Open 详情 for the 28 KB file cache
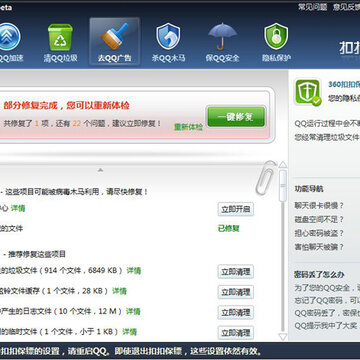 [119, 291]
